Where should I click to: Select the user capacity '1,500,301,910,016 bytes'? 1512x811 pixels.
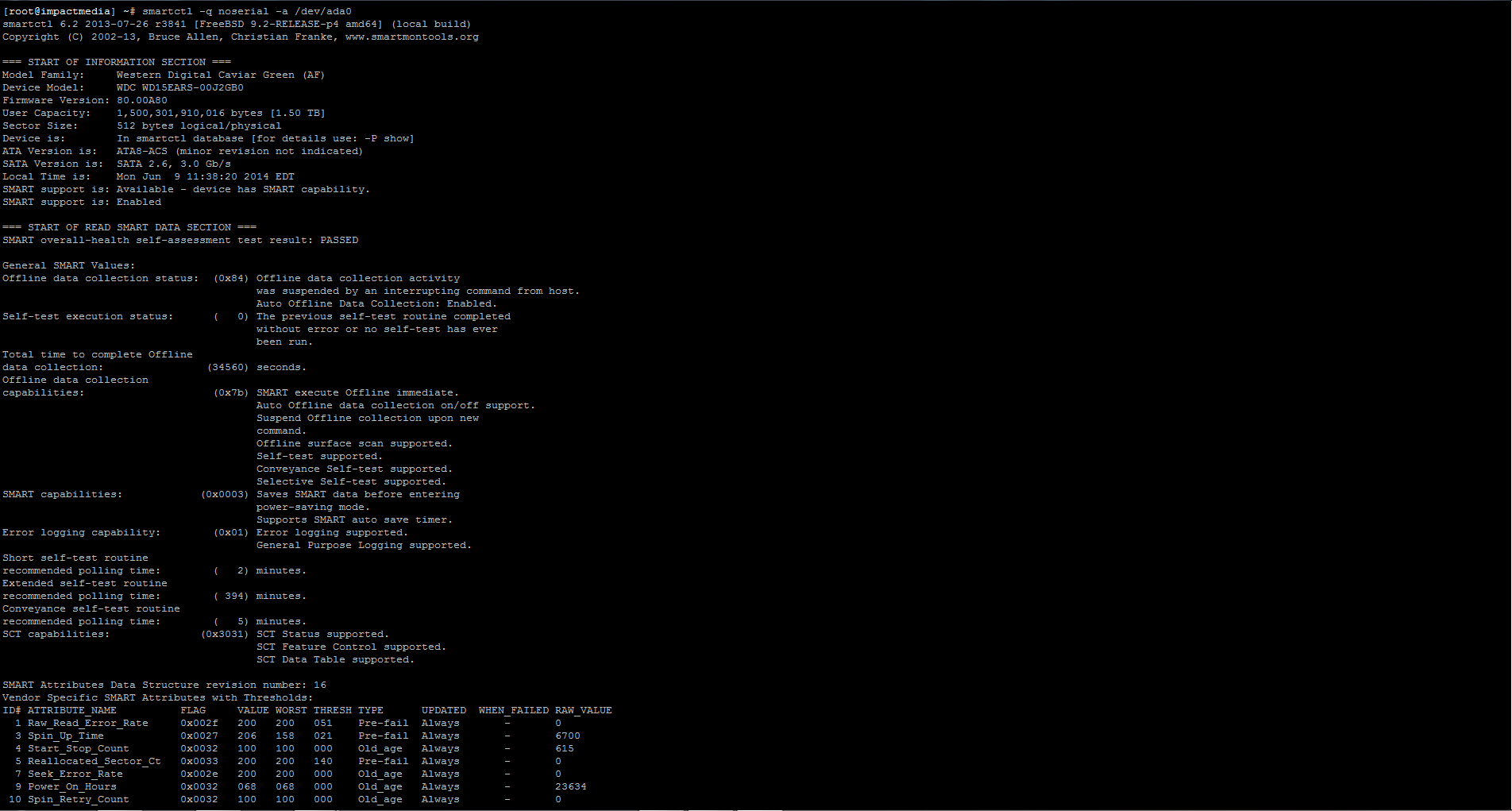[190, 114]
